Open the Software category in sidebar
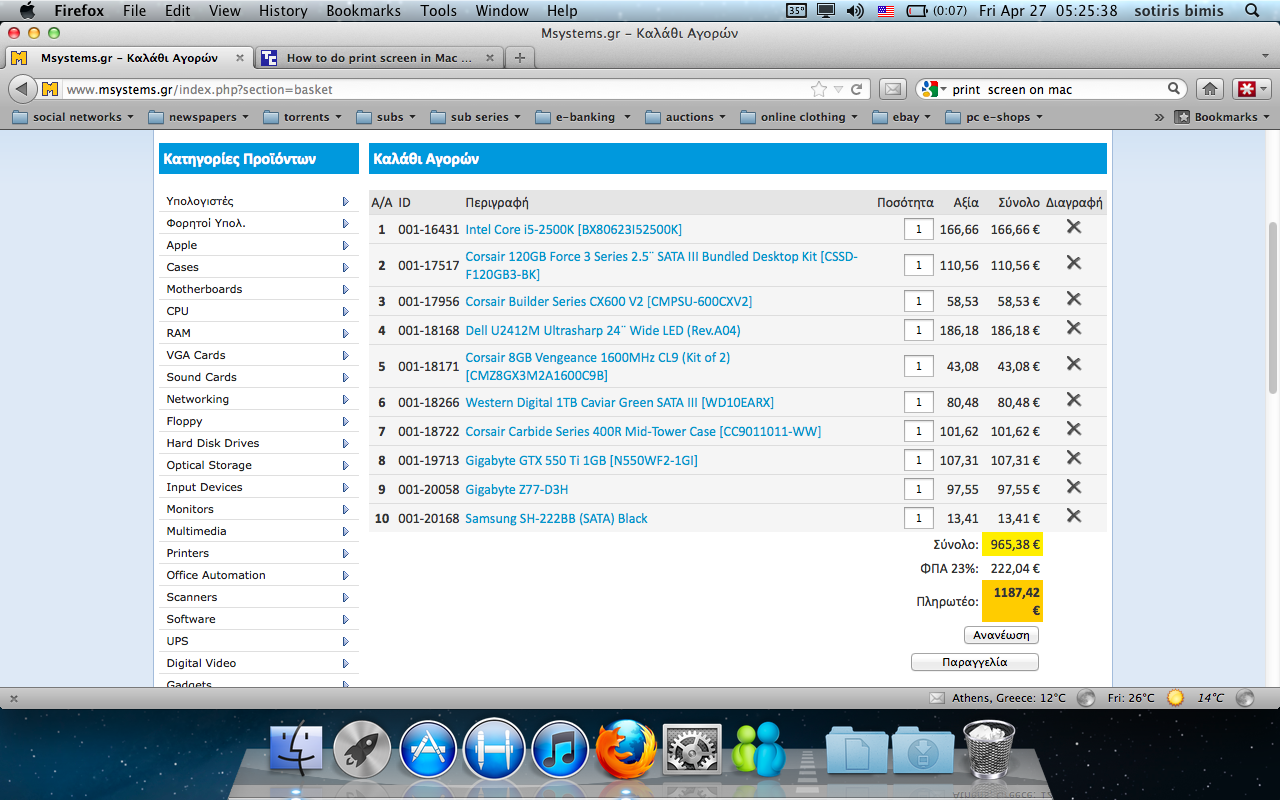 191,619
